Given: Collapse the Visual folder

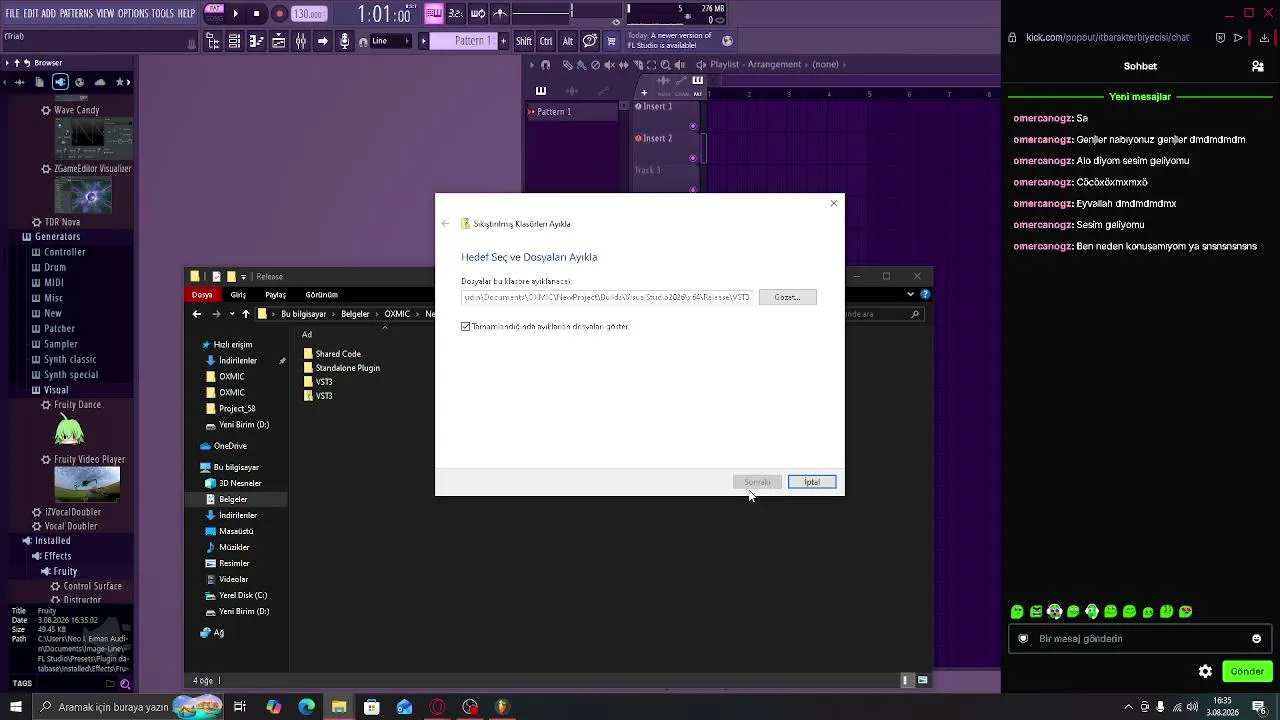Looking at the screenshot, I should [x=56, y=390].
